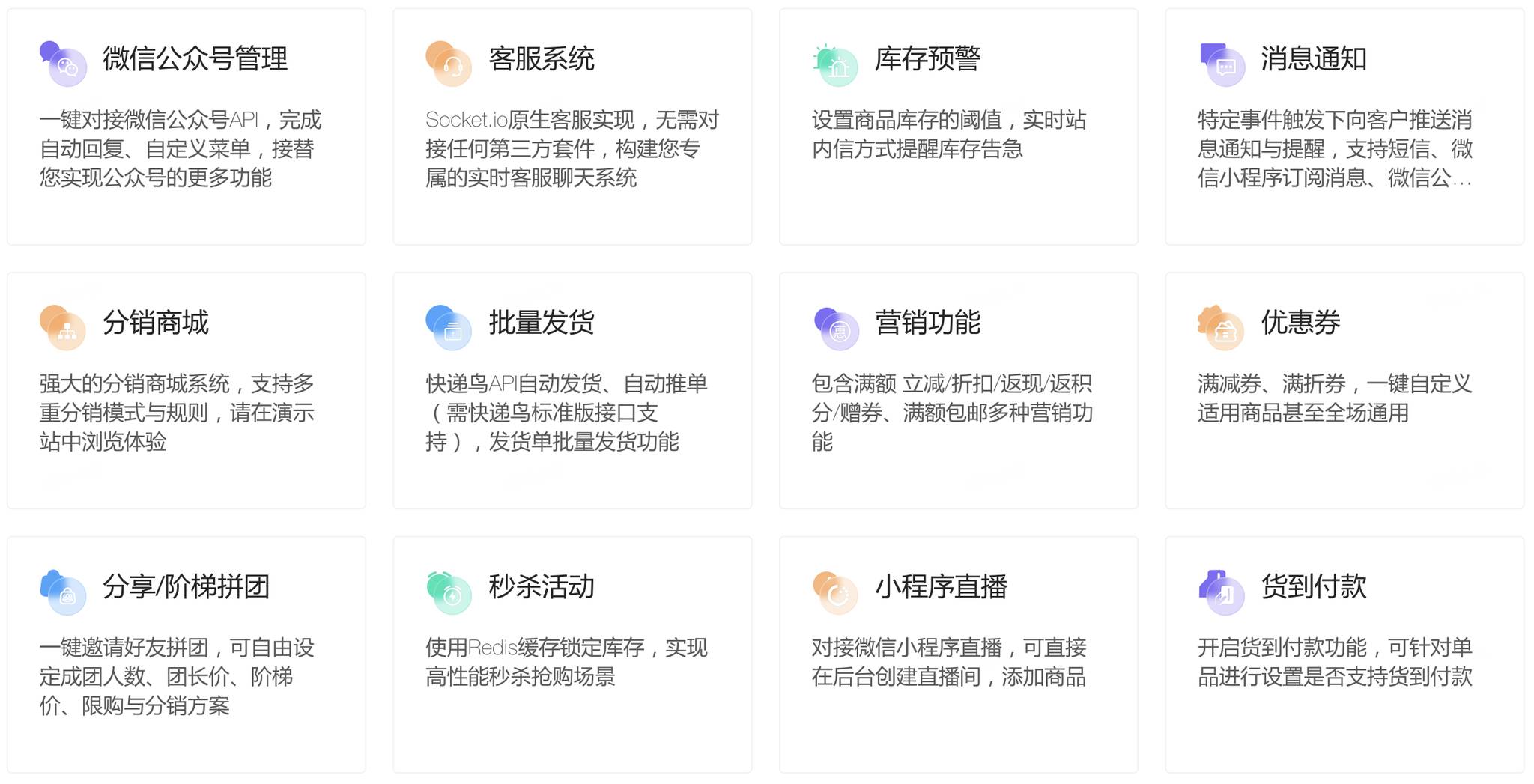Open the 微信公众号管理 heading

click(x=195, y=59)
